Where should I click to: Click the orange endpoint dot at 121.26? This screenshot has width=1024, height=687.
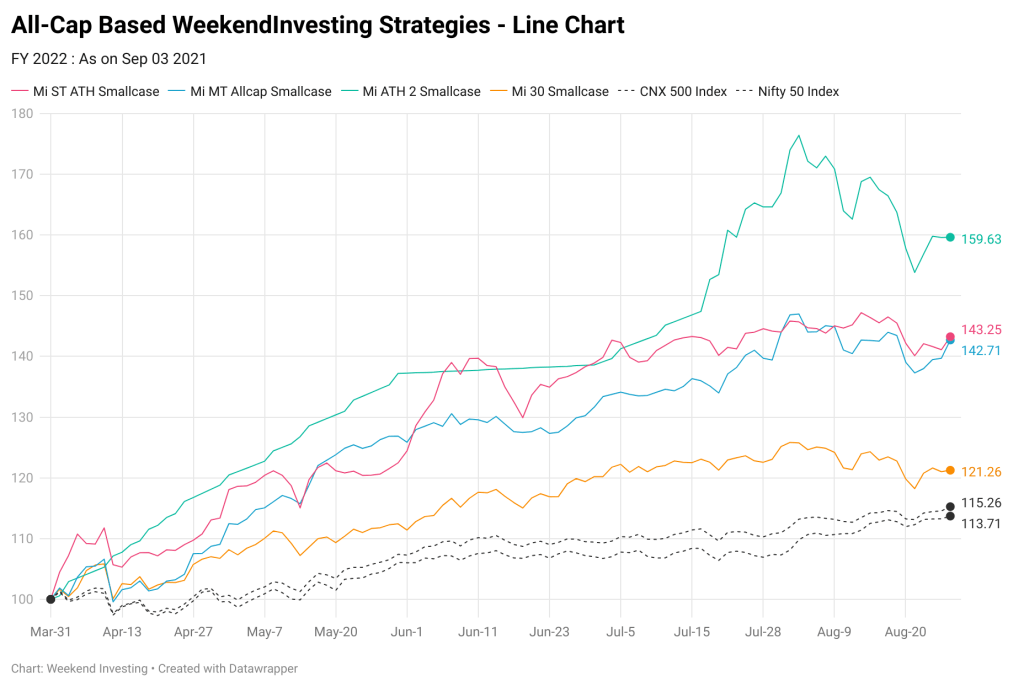pyautogui.click(x=950, y=470)
